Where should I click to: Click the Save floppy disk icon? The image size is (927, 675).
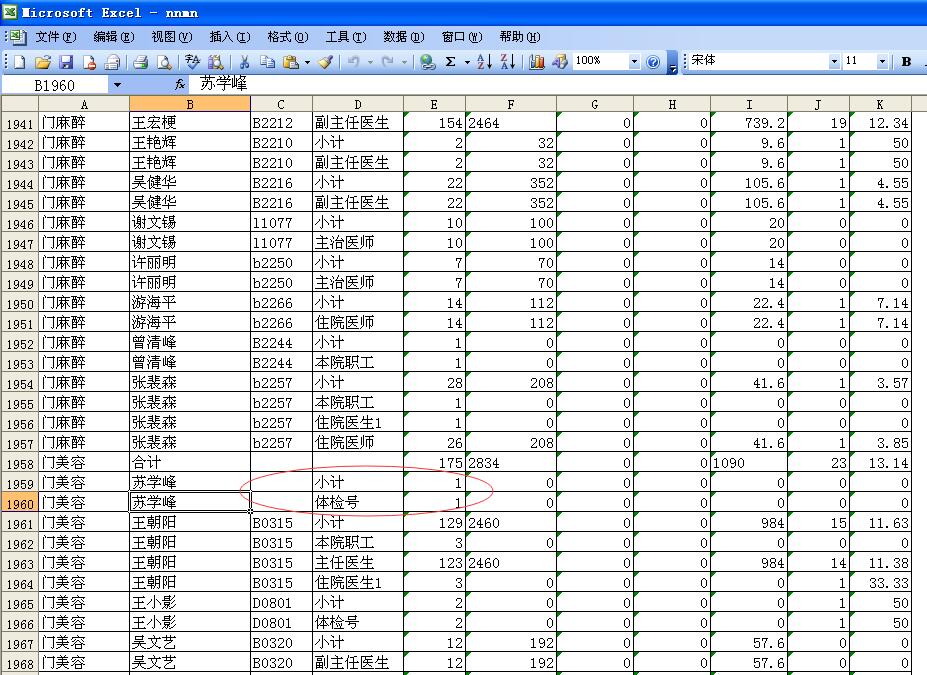coord(66,61)
